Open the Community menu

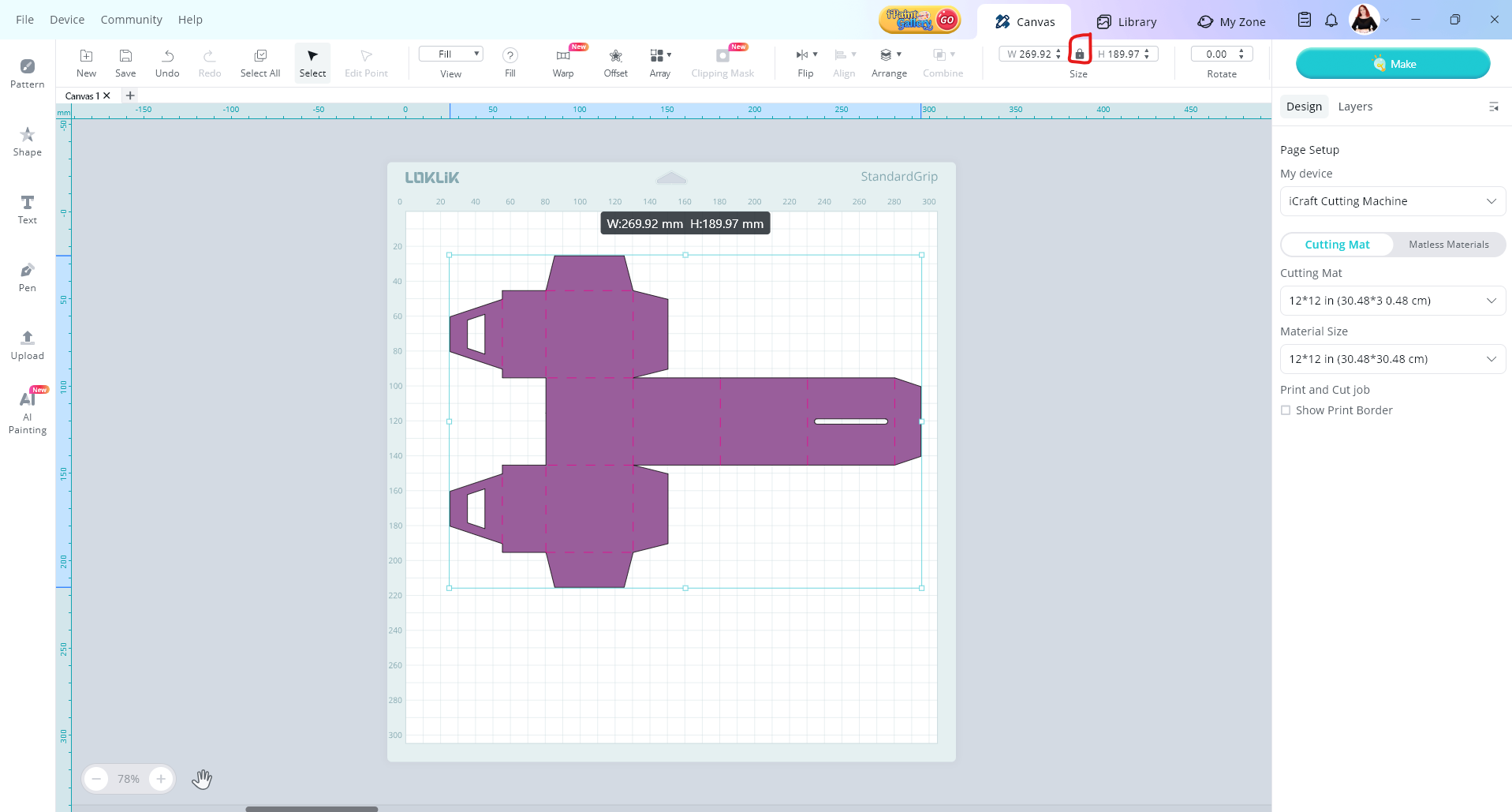[131, 20]
